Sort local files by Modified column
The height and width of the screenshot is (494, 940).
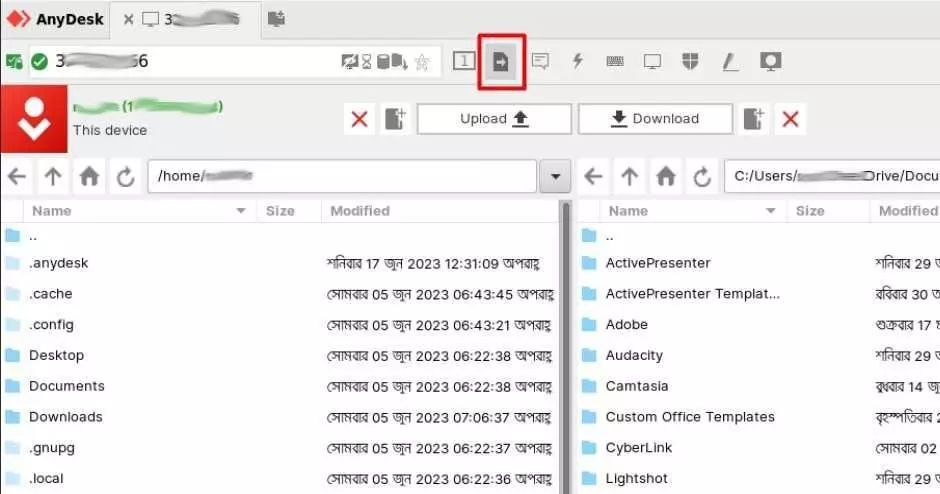(439, 211)
